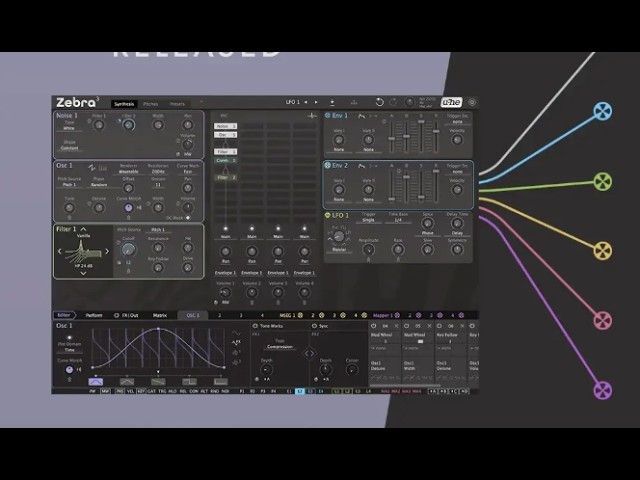Click the Env 1 module icon
Image resolution: width=640 pixels, height=480 pixels.
(x=327, y=116)
